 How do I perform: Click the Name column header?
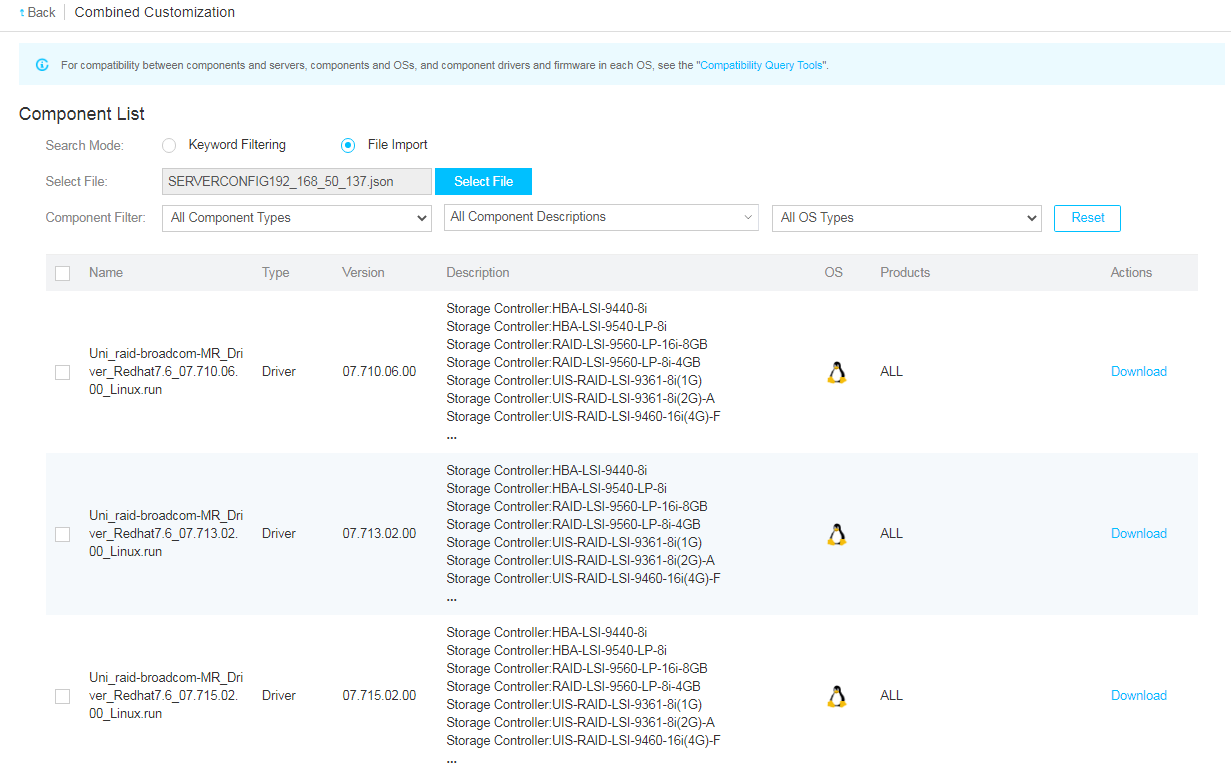click(x=106, y=273)
